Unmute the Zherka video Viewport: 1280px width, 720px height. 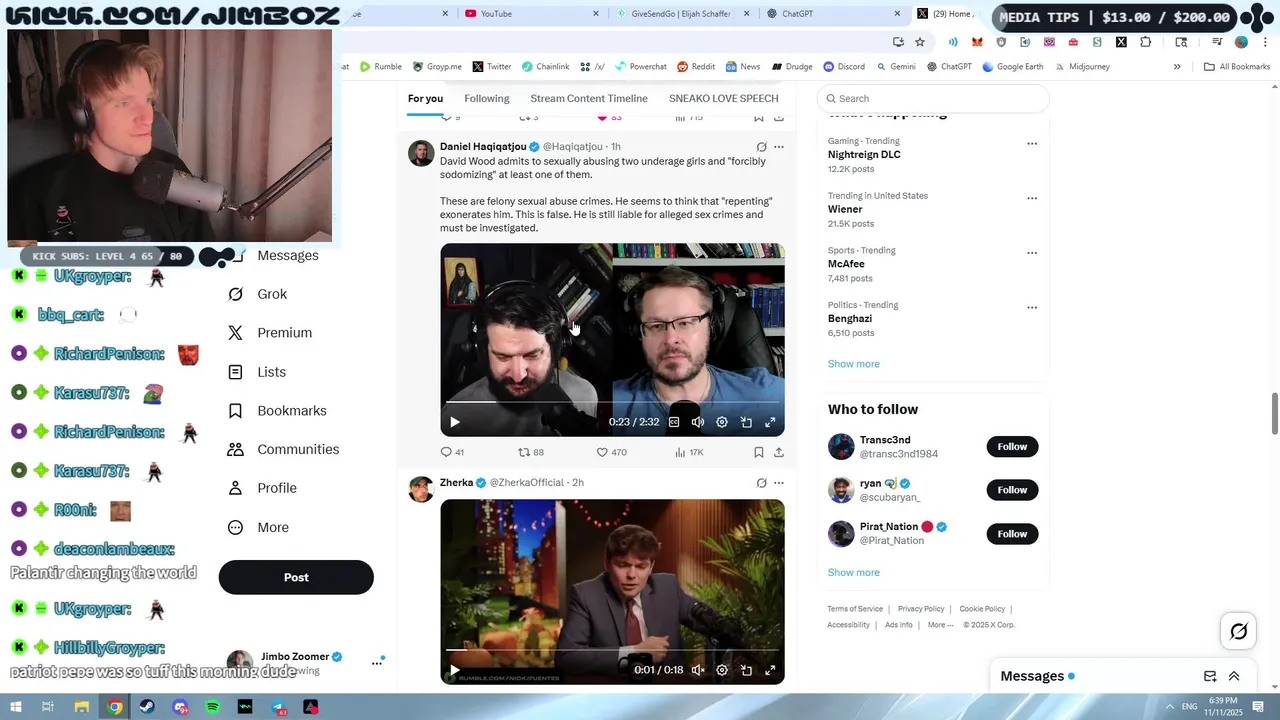[x=698, y=670]
